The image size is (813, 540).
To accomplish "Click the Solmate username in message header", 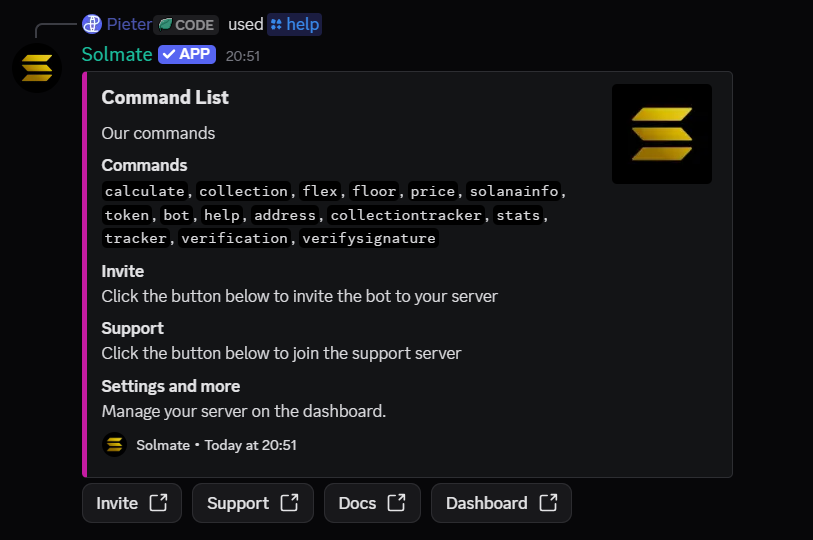I will point(116,54).
